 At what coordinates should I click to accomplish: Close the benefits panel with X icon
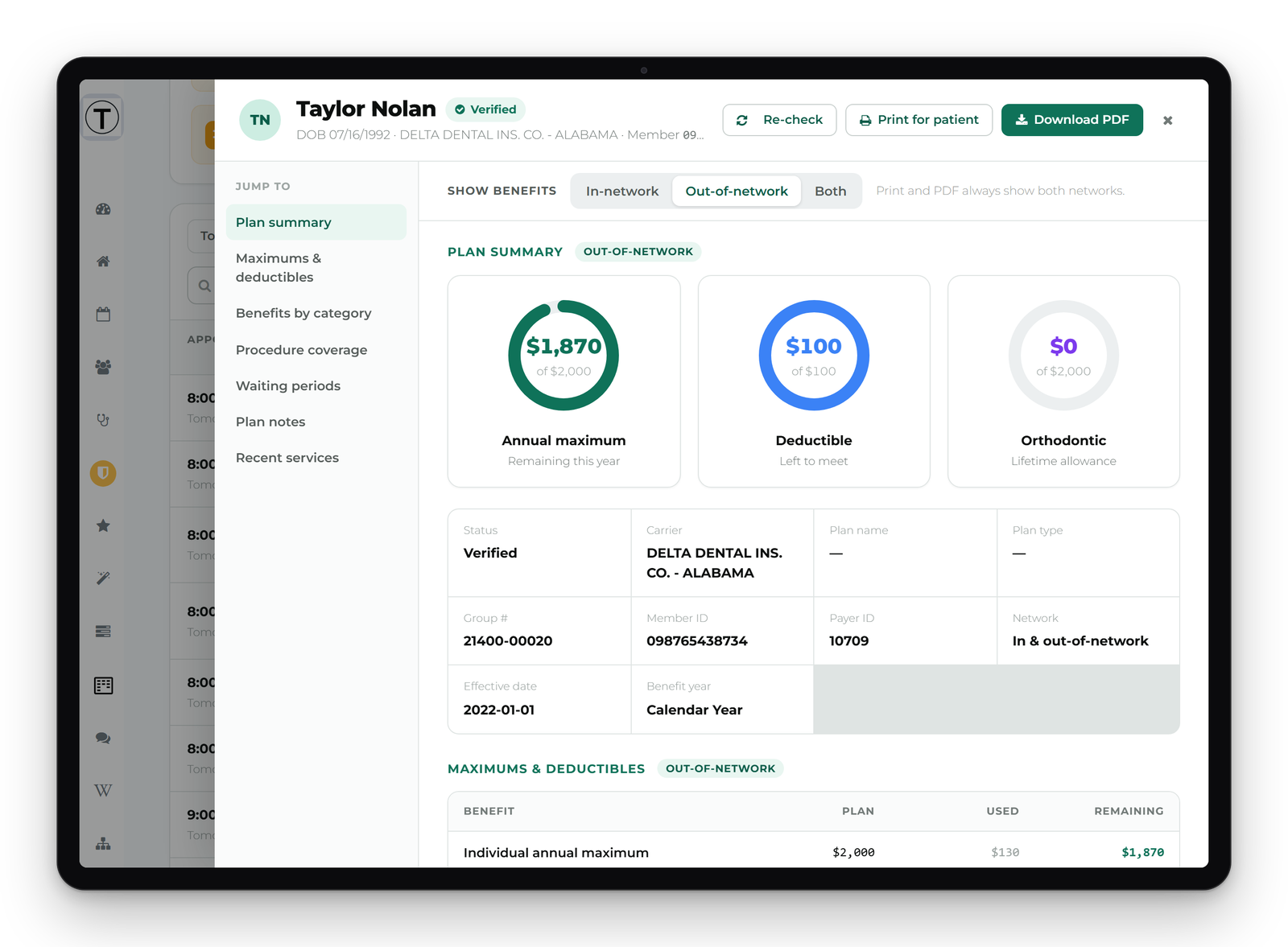tap(1167, 121)
